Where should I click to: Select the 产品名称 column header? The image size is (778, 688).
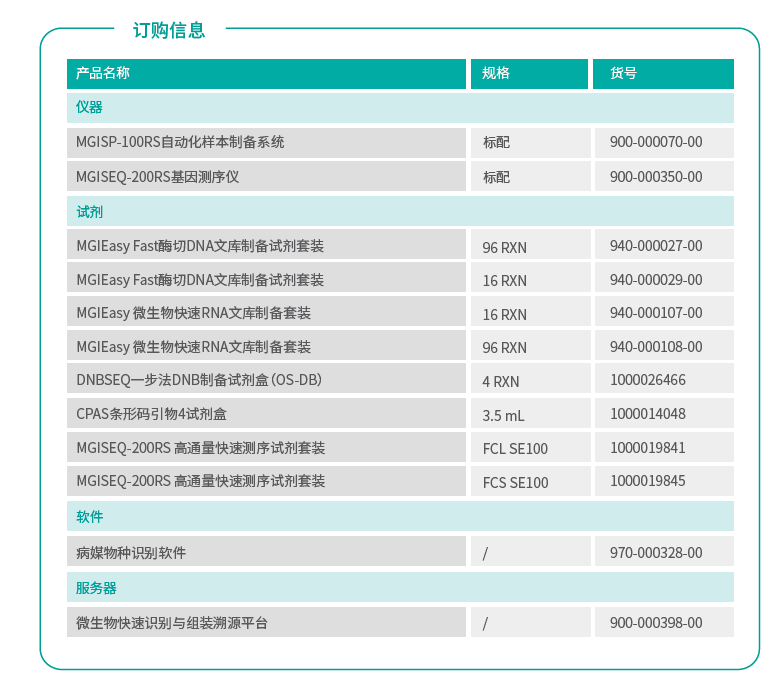click(103, 73)
